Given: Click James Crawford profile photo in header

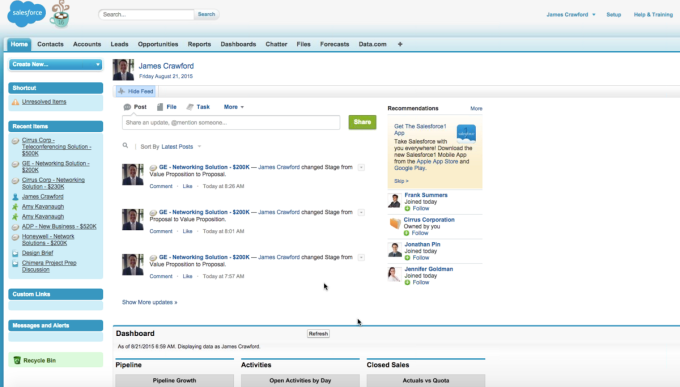Looking at the screenshot, I should [123, 70].
